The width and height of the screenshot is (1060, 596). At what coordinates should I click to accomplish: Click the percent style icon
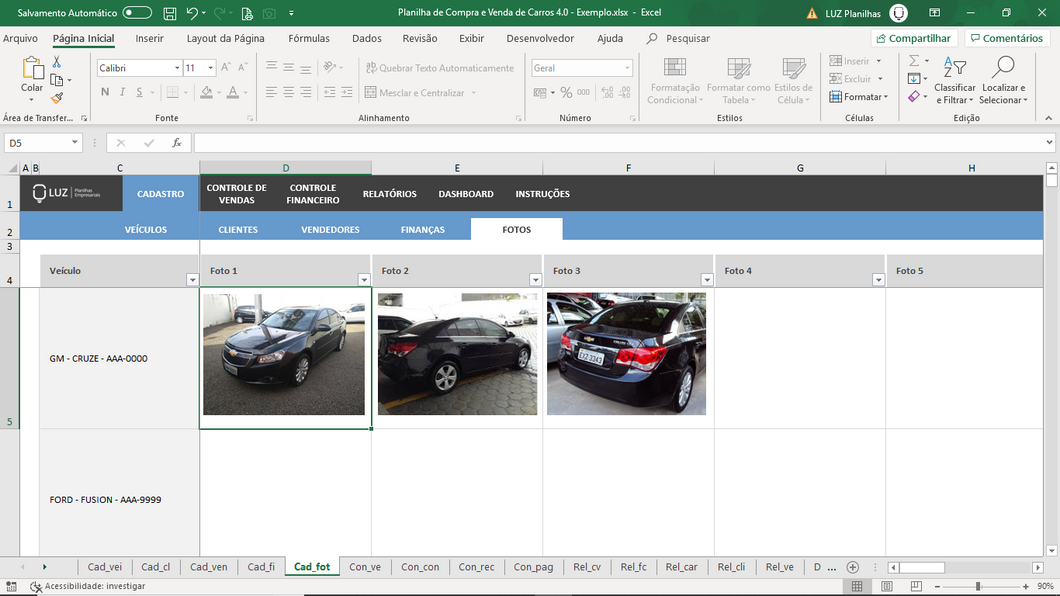566,93
